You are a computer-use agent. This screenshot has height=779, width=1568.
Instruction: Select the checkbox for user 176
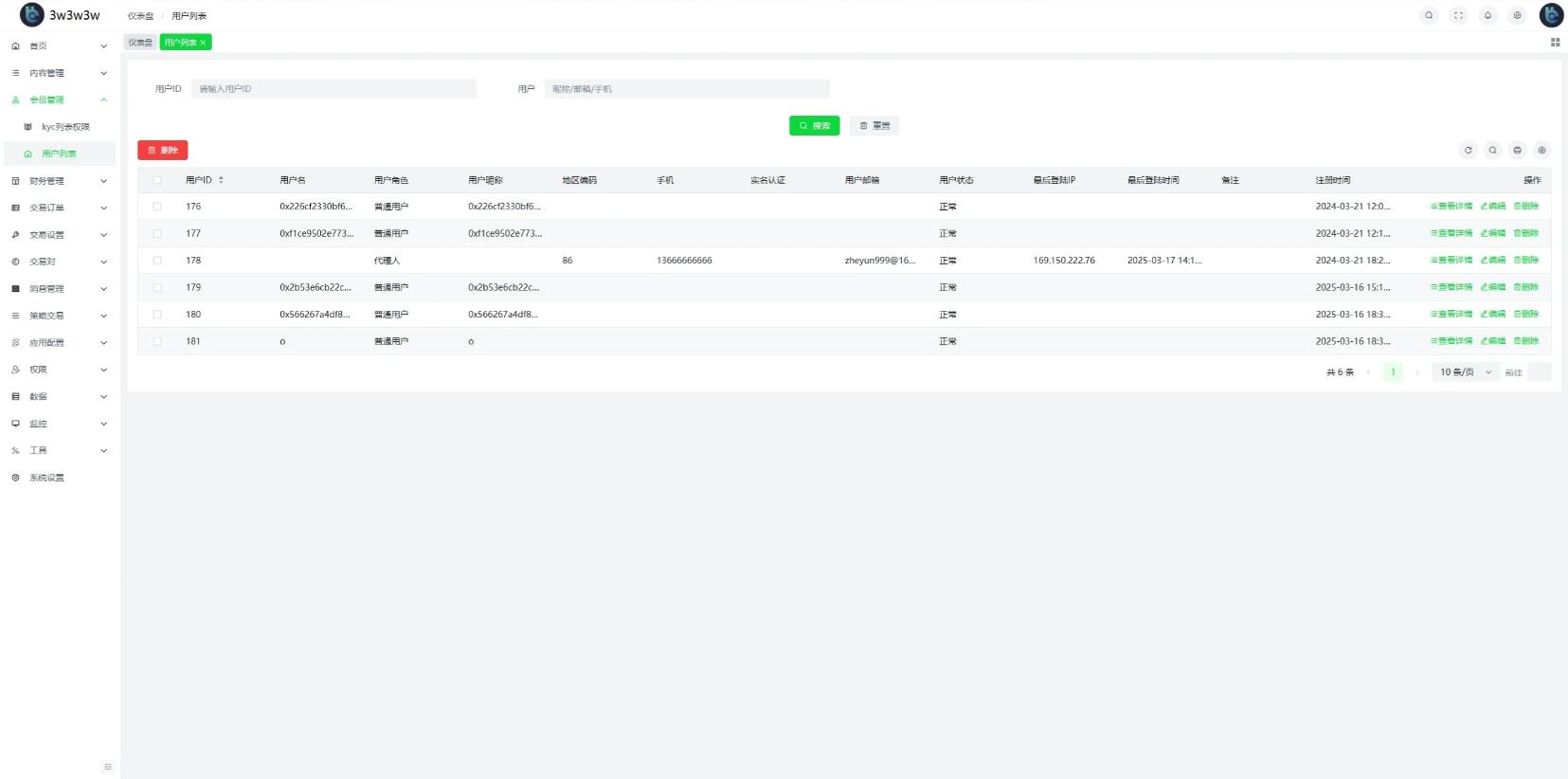pyautogui.click(x=157, y=207)
